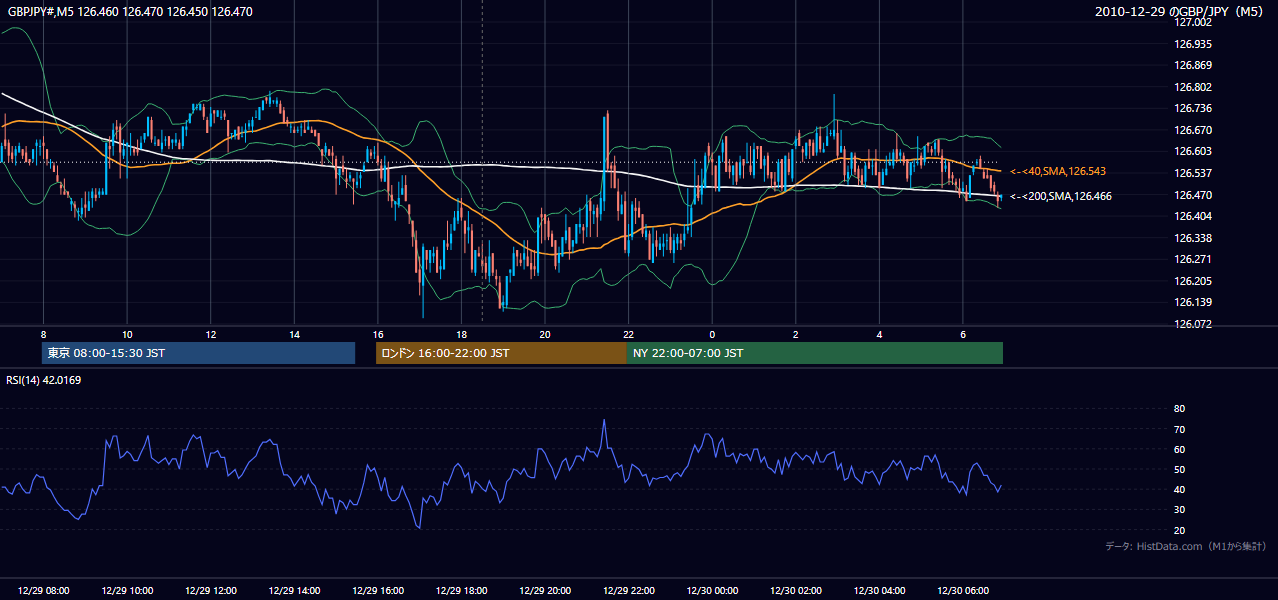Click hour label 4 under price chart

pos(879,334)
